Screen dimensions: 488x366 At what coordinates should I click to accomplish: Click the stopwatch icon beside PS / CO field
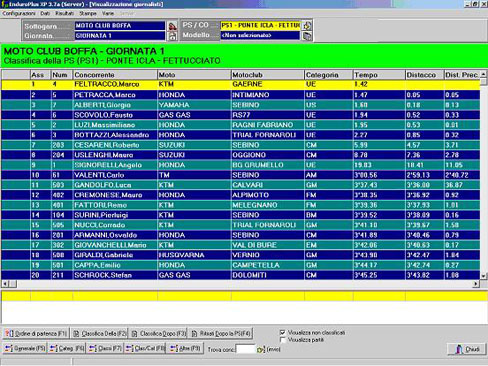tap(307, 25)
